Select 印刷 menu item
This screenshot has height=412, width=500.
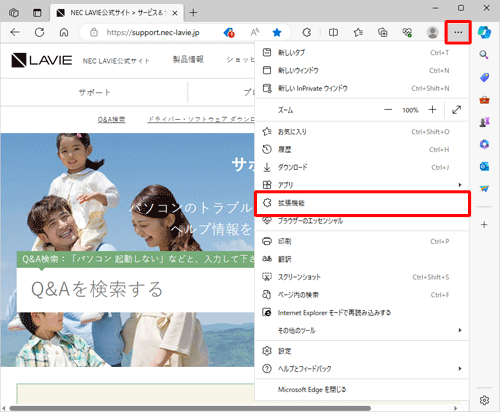[x=362, y=241]
